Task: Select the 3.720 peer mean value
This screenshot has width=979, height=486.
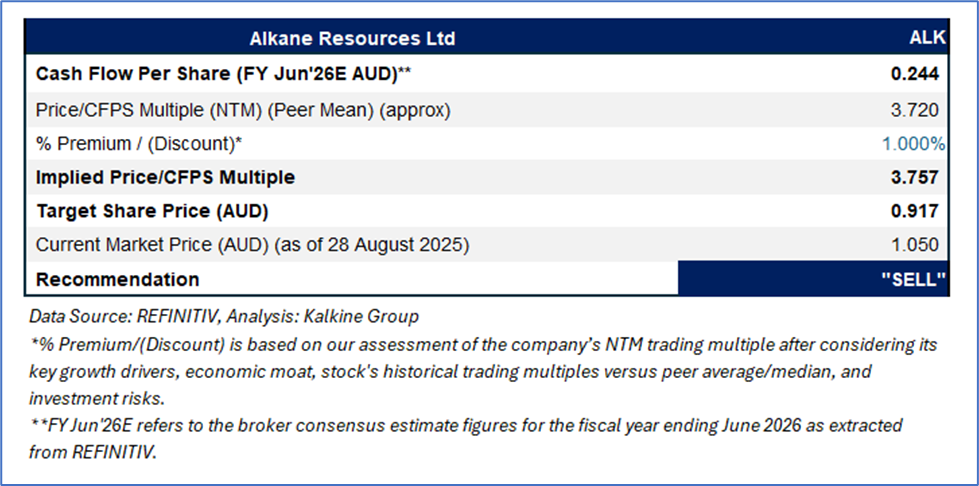Action: [917, 110]
